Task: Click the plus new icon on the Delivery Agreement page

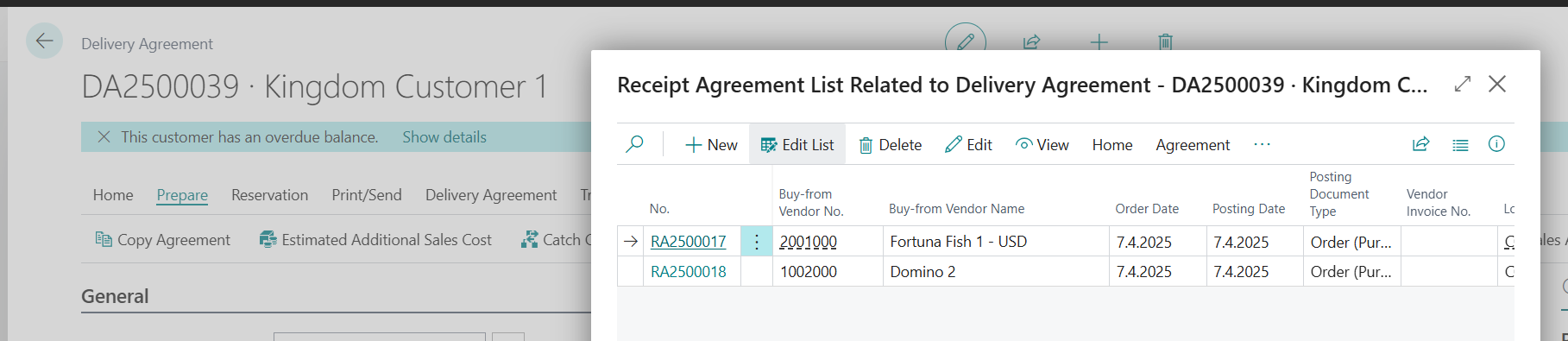Action: point(1099,41)
